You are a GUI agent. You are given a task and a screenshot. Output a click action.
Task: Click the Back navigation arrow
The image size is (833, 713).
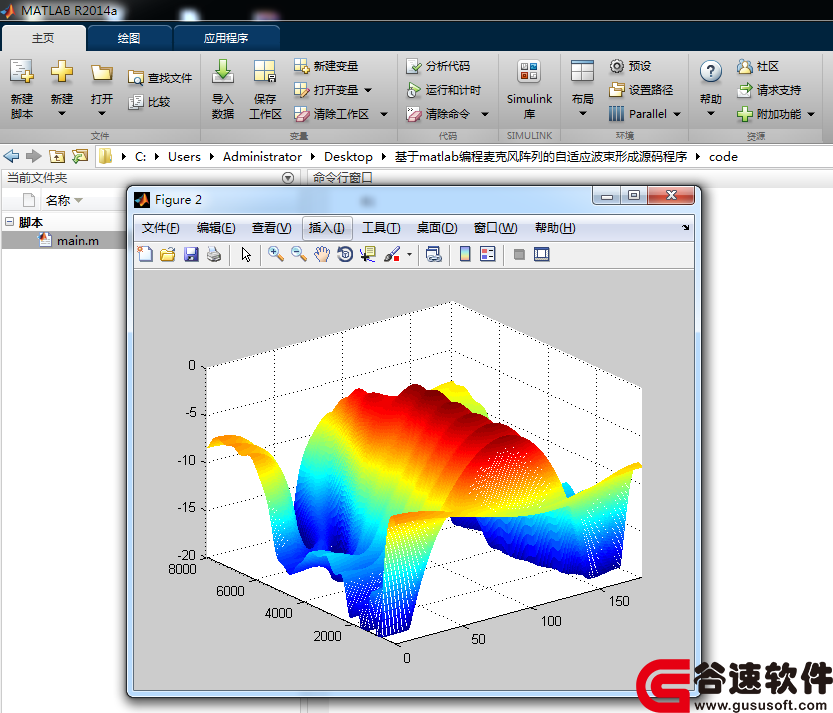tap(11, 156)
